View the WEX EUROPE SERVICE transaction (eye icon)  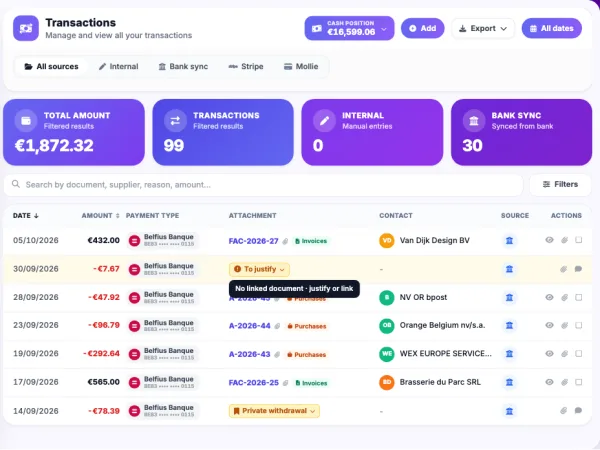coord(549,354)
